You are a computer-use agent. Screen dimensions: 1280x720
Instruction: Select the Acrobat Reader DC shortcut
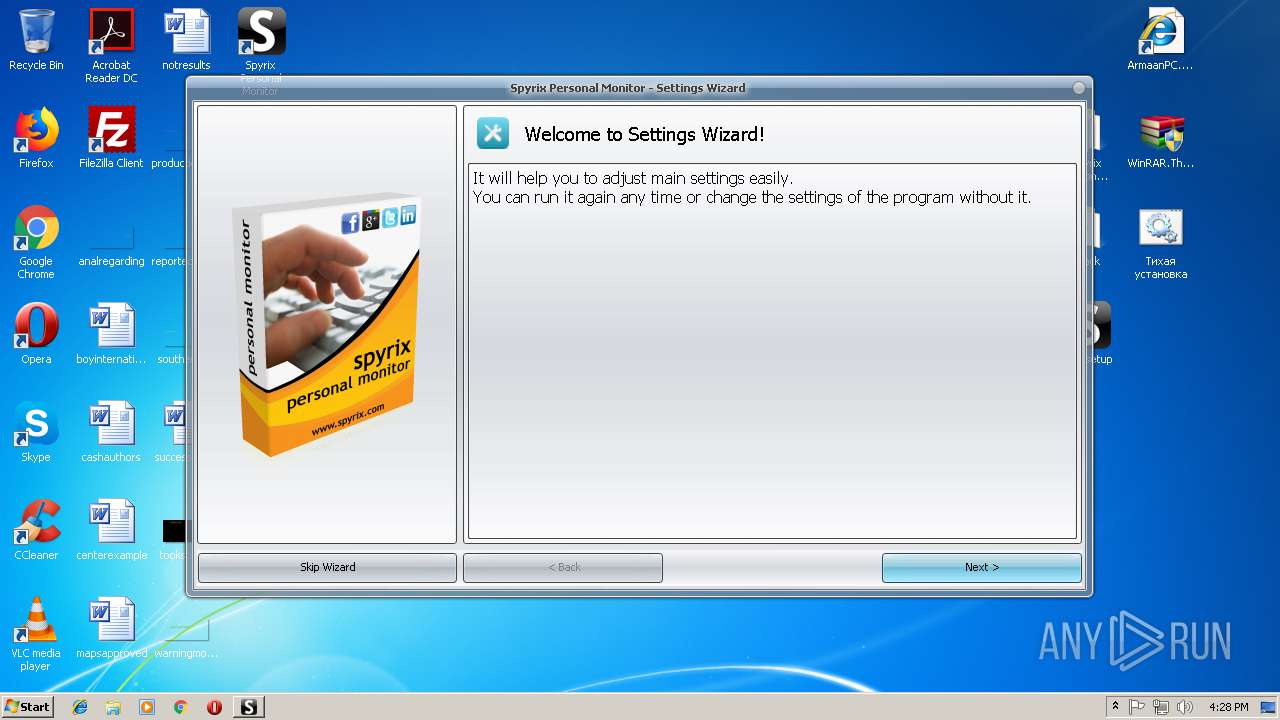point(111,46)
